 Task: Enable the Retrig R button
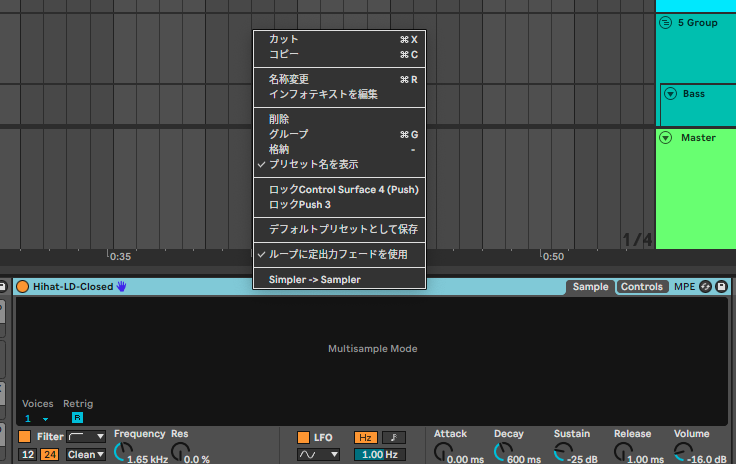(x=77, y=418)
